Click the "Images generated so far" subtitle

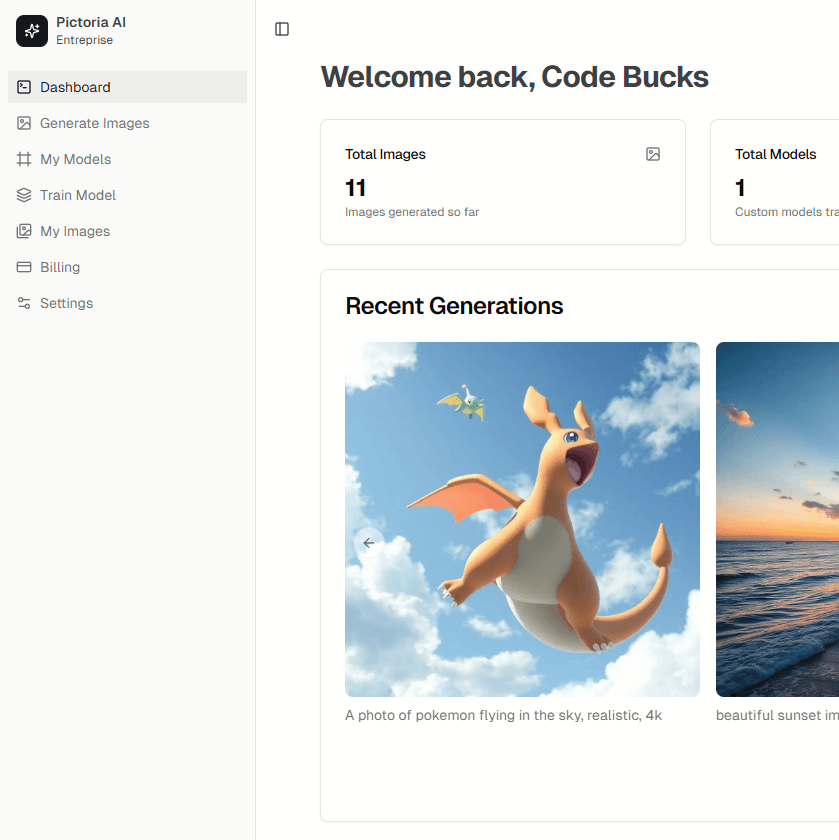[412, 212]
